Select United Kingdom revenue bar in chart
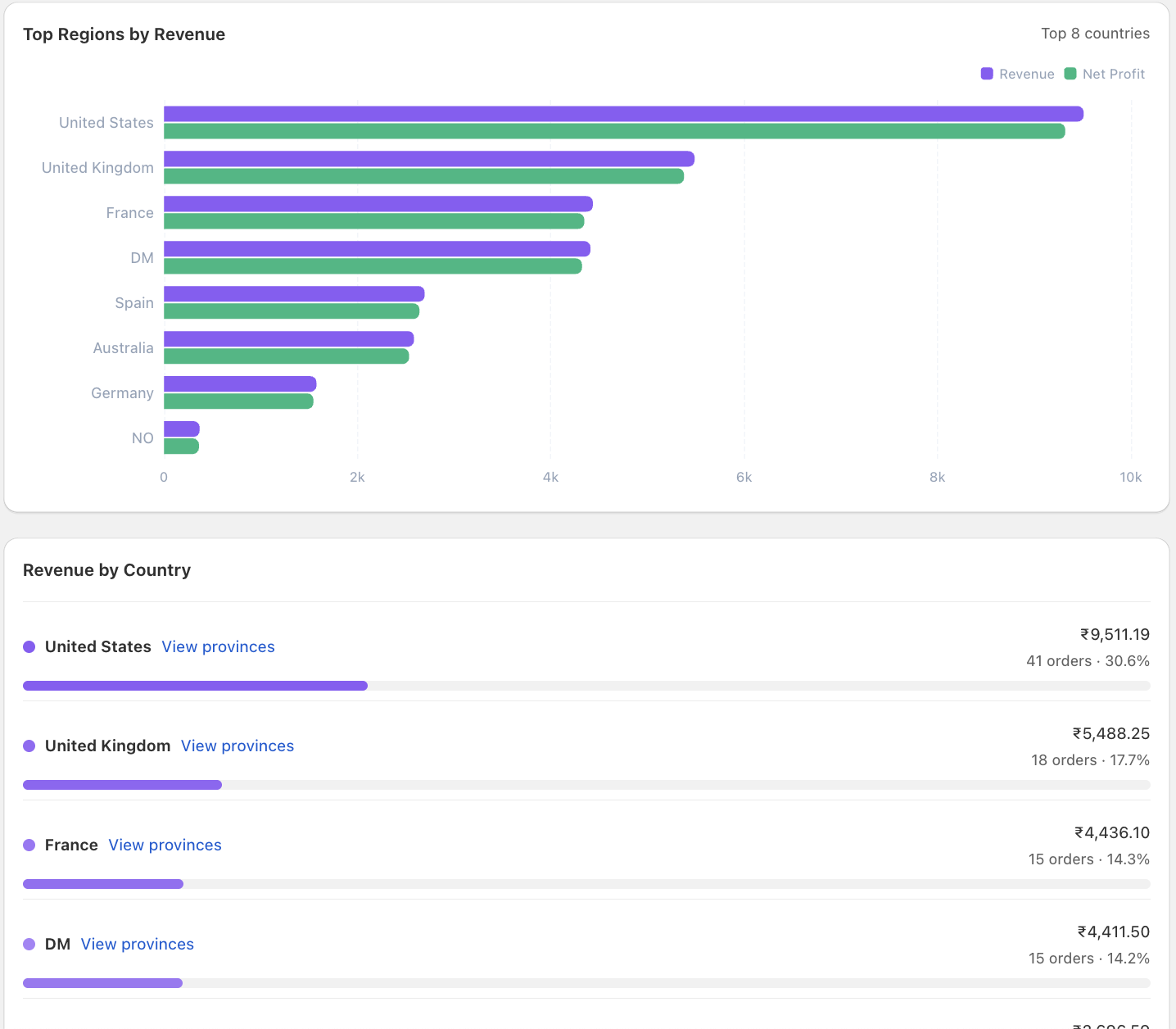Viewport: 1176px width, 1029px height. click(429, 159)
